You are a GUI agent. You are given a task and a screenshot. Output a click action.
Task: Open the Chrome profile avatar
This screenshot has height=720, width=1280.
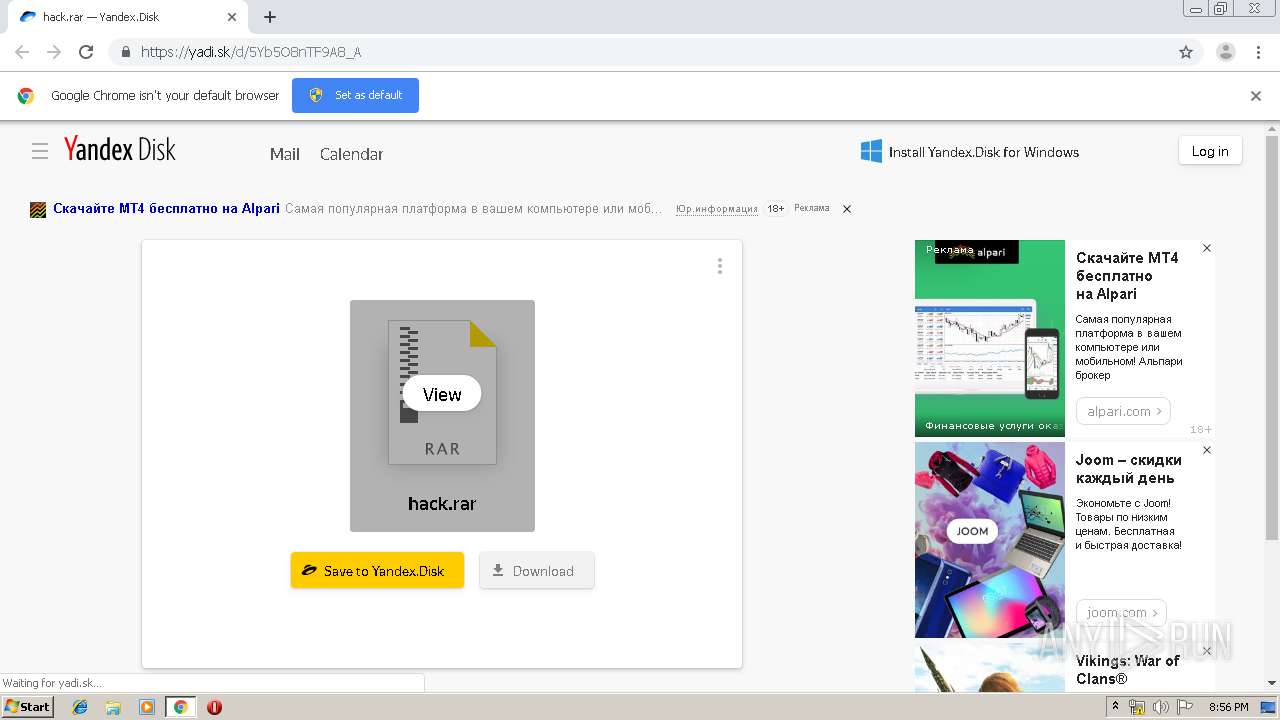[1226, 52]
